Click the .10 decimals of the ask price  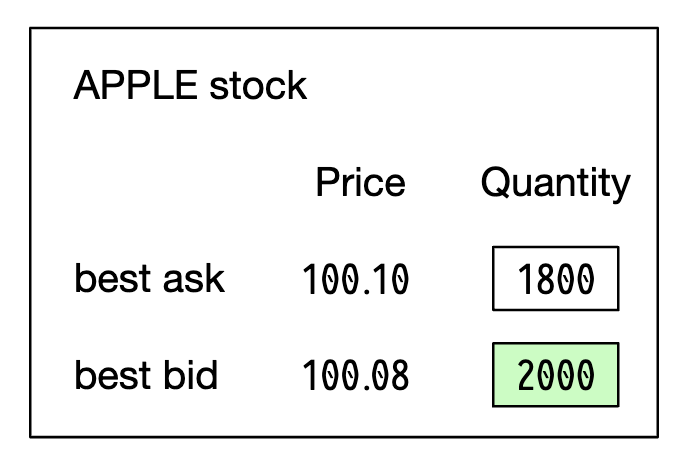point(384,279)
